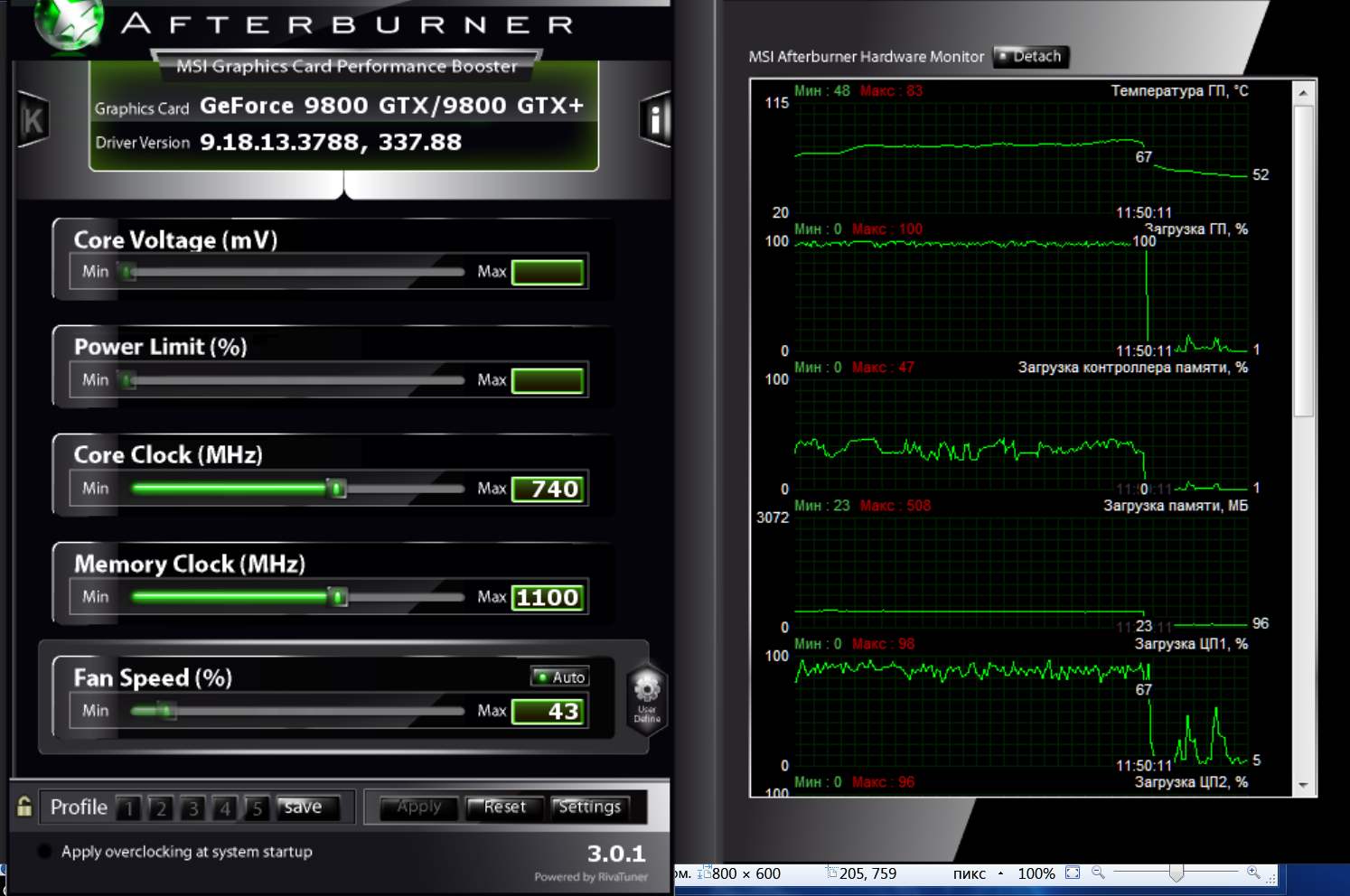The height and width of the screenshot is (896, 1350).
Task: Click the 3.0.1 version number
Action: (616, 854)
